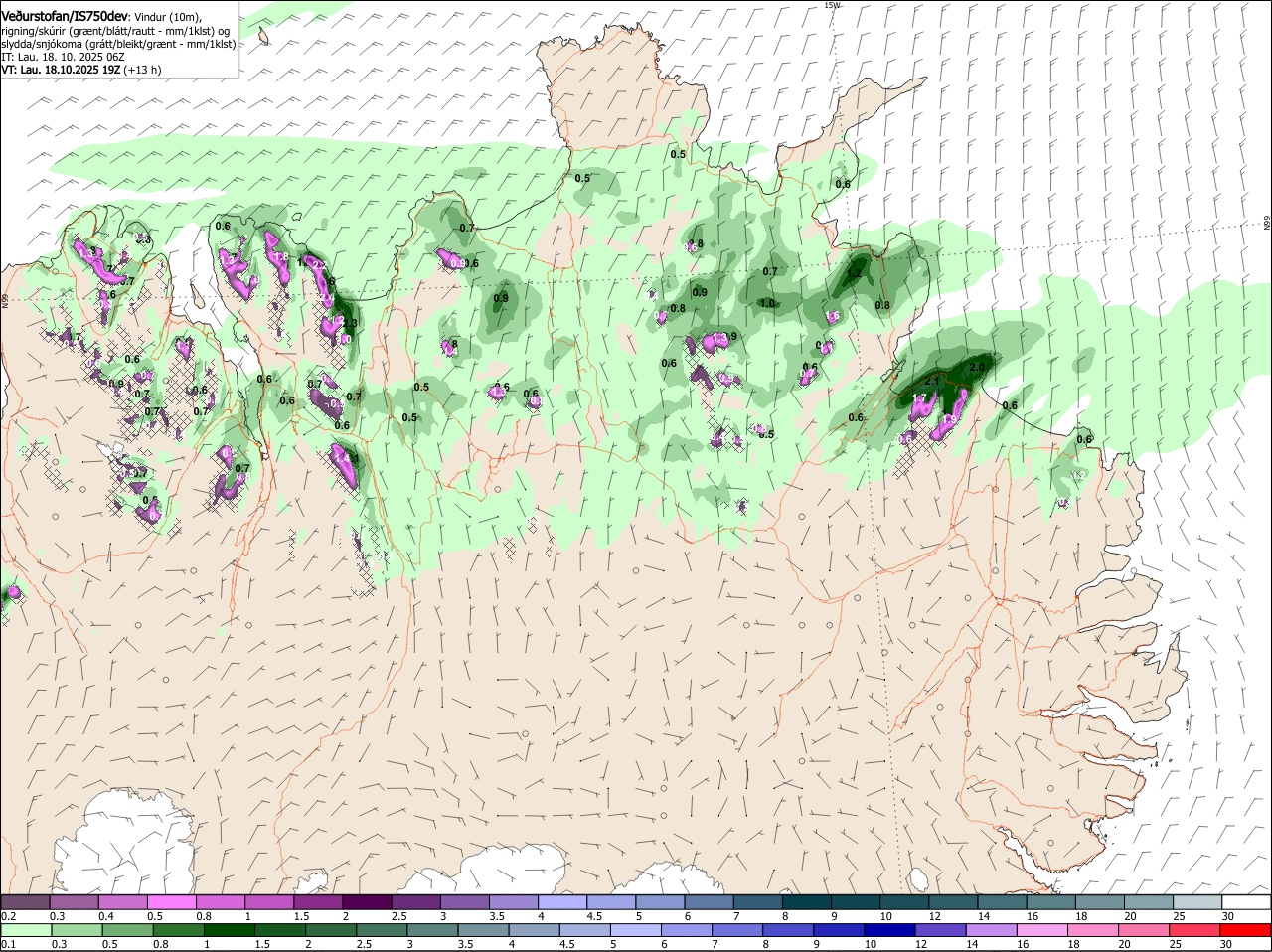Screen dimensions: 1272x952
Task: Click the '30' label under the snow scale
Action: pos(1228,915)
